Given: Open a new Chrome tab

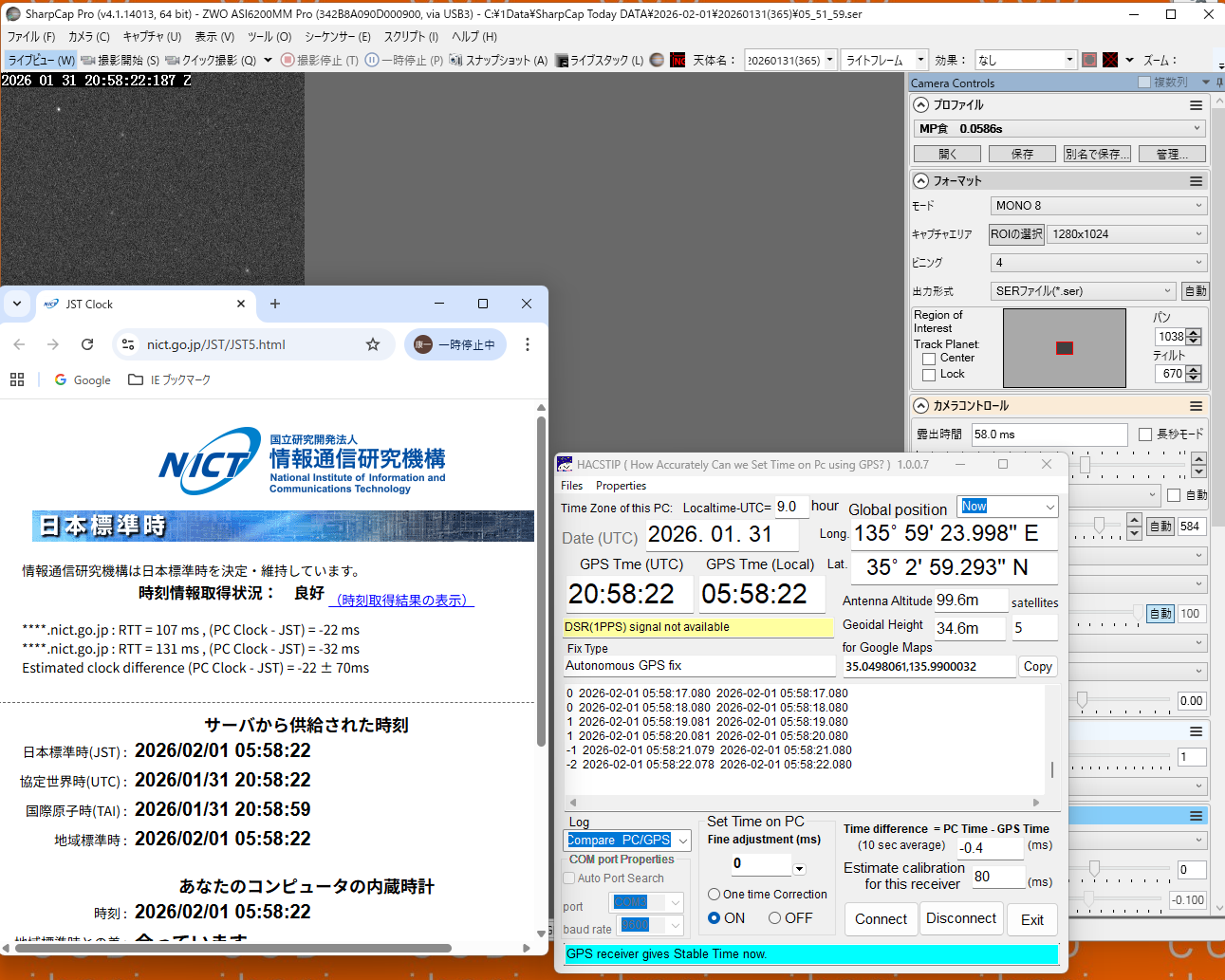Looking at the screenshot, I should pyautogui.click(x=275, y=304).
